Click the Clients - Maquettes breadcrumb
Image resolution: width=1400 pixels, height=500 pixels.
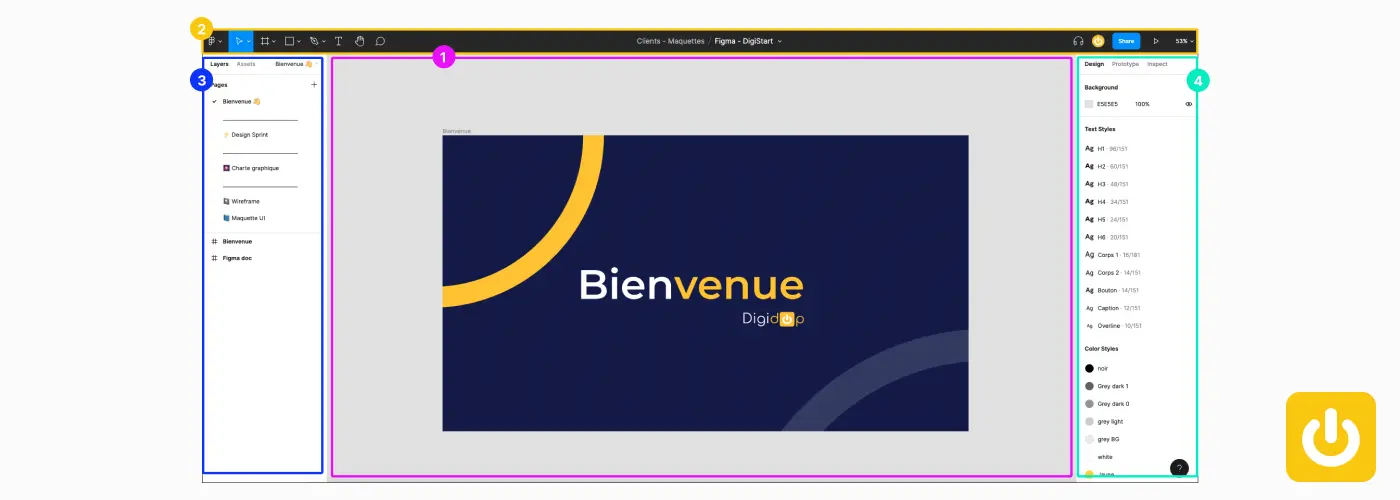(670, 41)
